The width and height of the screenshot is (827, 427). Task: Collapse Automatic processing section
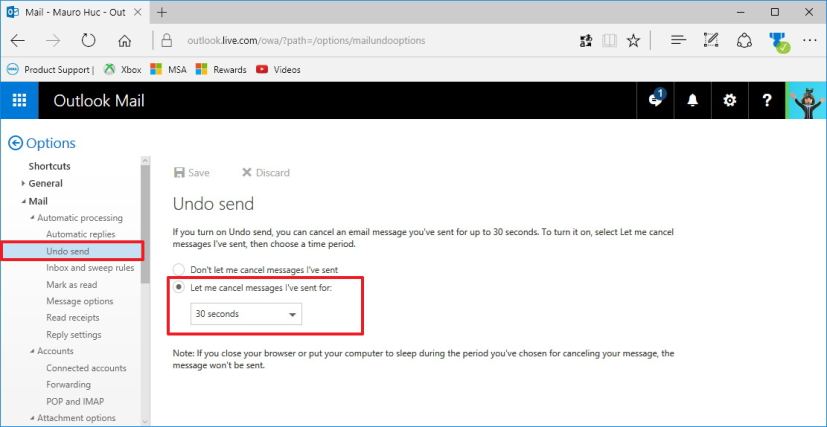pos(32,218)
